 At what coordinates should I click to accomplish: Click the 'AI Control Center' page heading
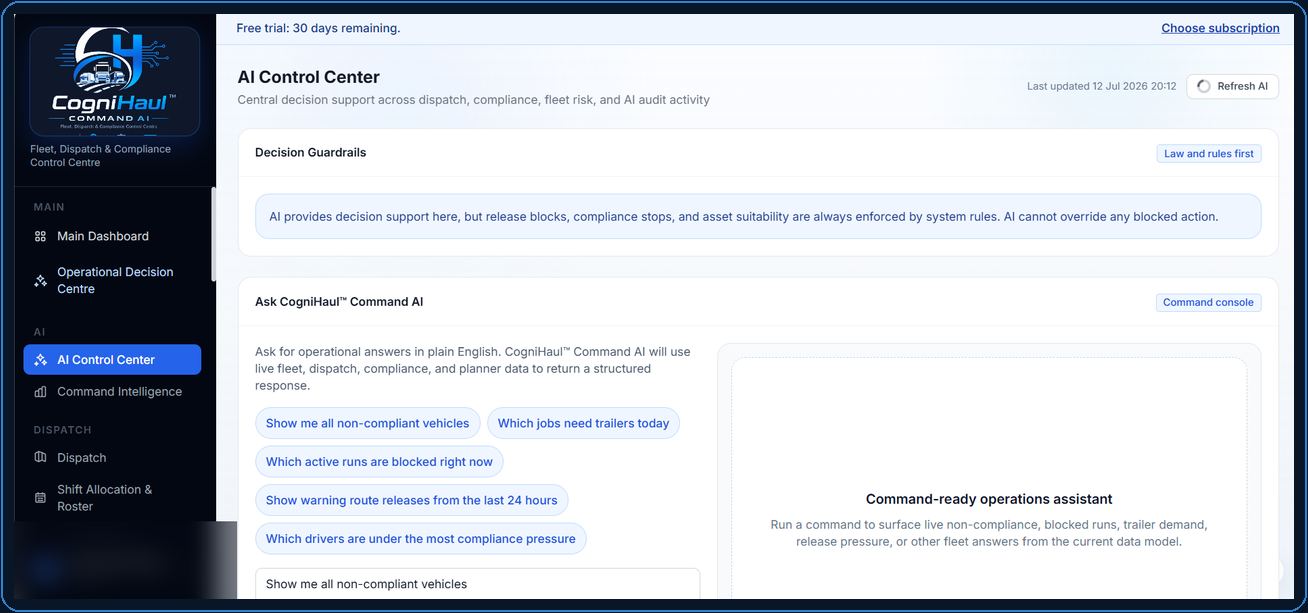(309, 77)
